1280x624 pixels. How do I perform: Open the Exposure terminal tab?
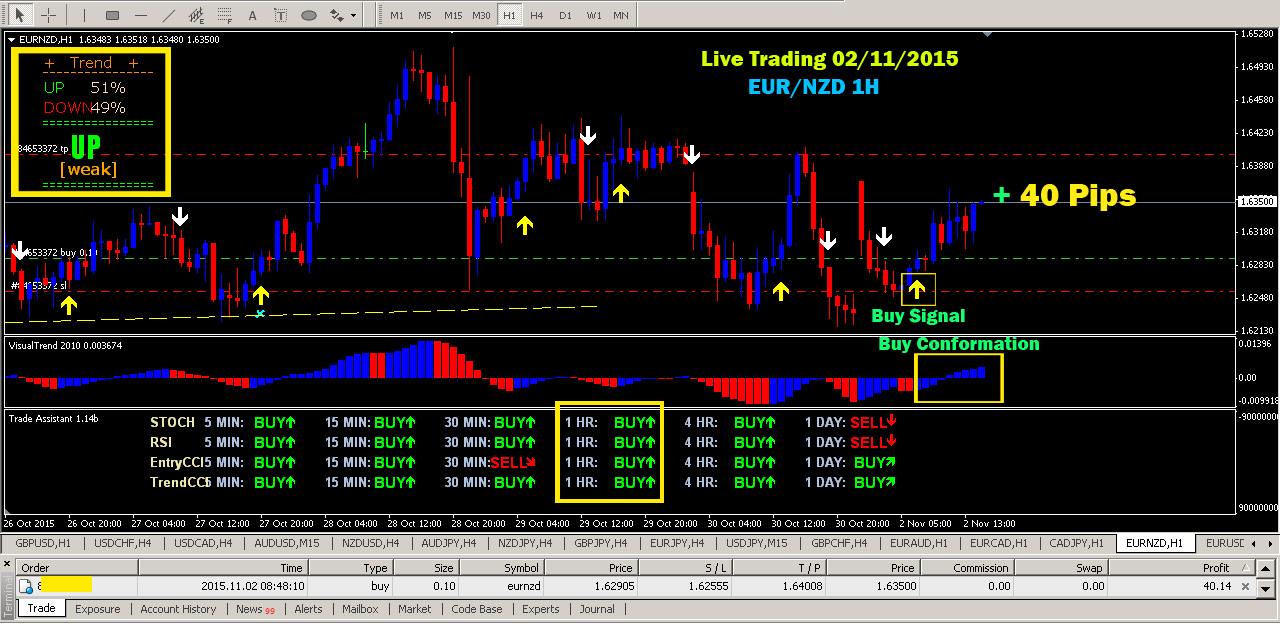[x=98, y=608]
